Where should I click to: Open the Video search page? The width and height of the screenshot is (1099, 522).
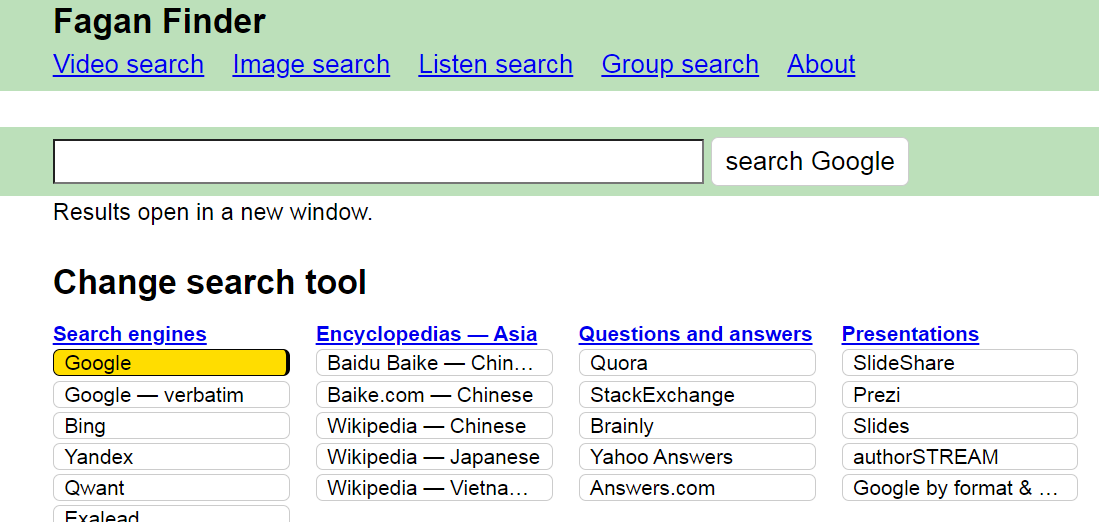[x=128, y=64]
